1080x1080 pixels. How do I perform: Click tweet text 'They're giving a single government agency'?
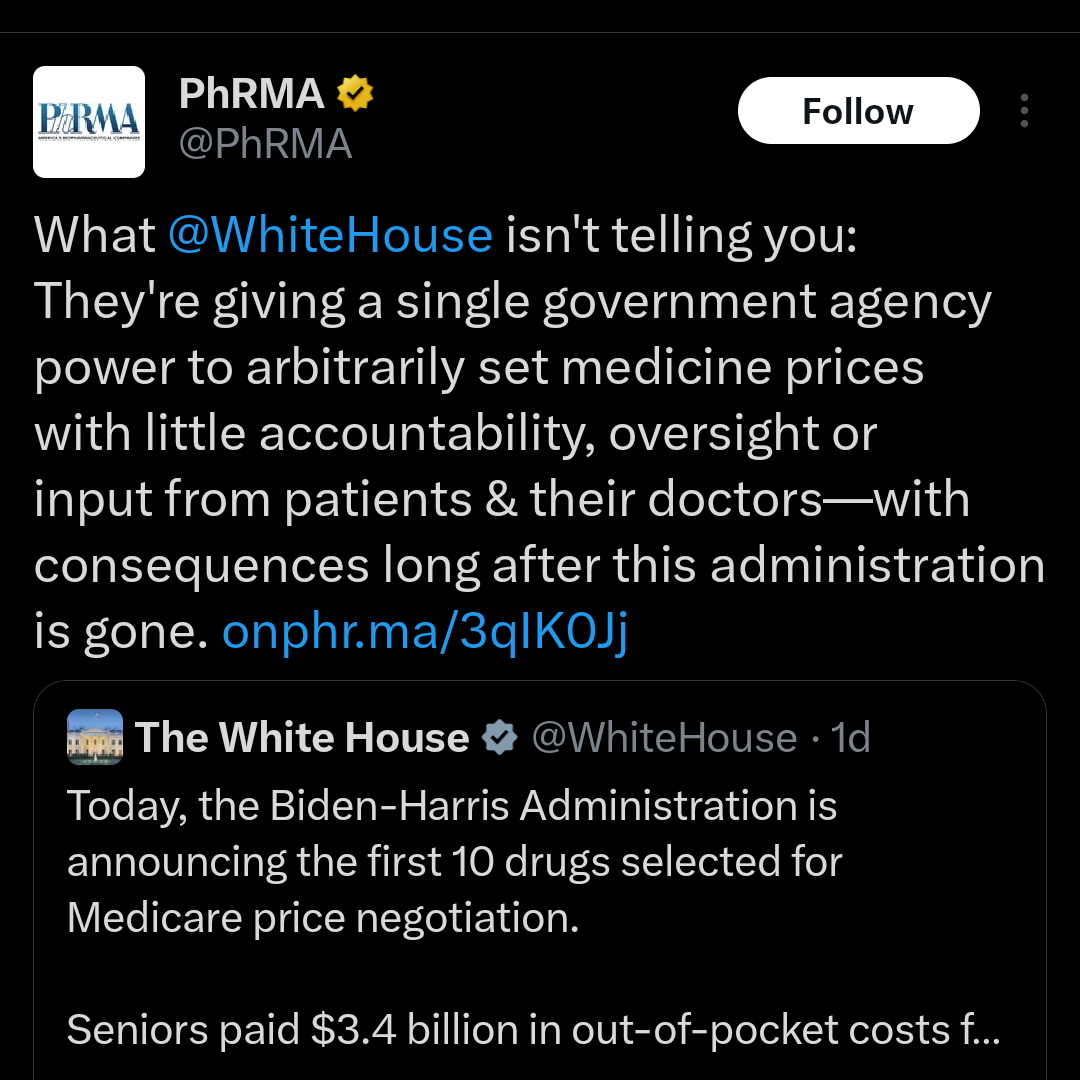click(x=512, y=302)
